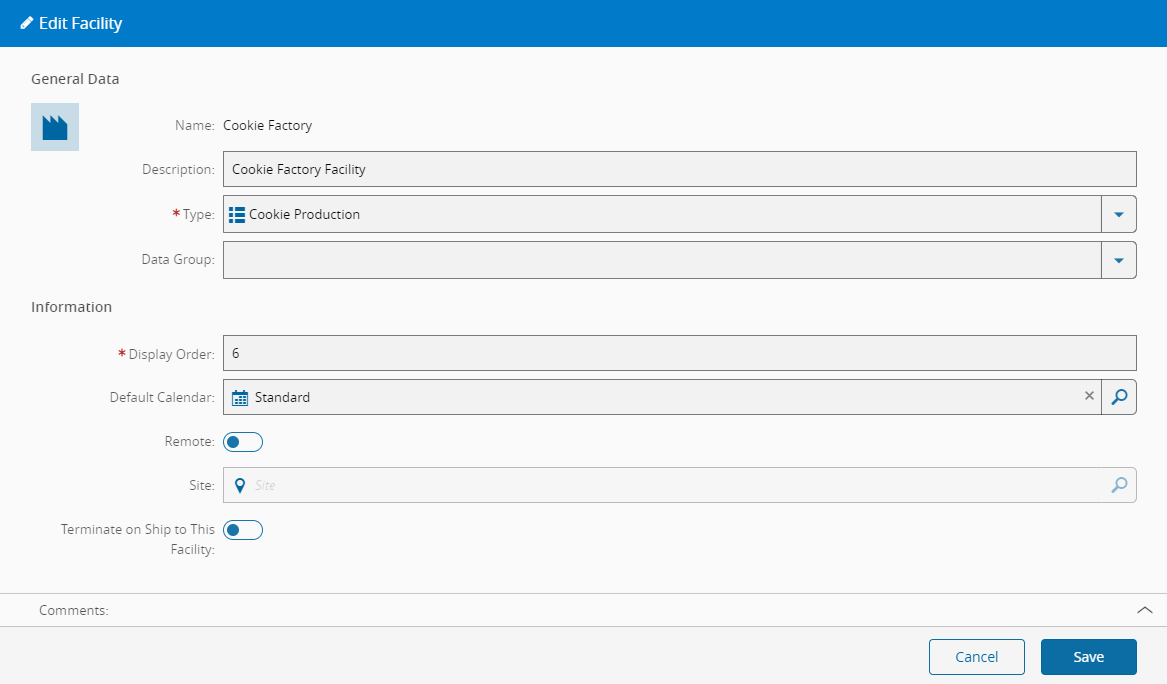Open Default Calendar search magnifier

pyautogui.click(x=1119, y=397)
